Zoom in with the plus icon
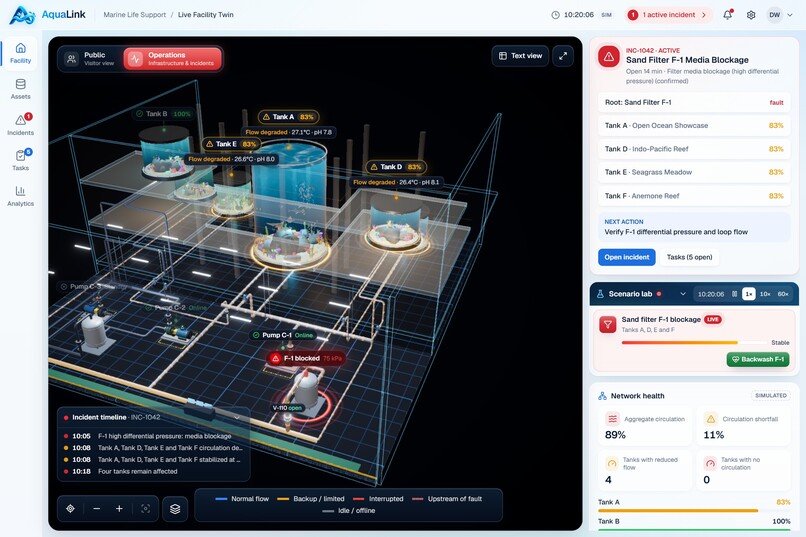This screenshot has height=537, width=806. click(119, 509)
